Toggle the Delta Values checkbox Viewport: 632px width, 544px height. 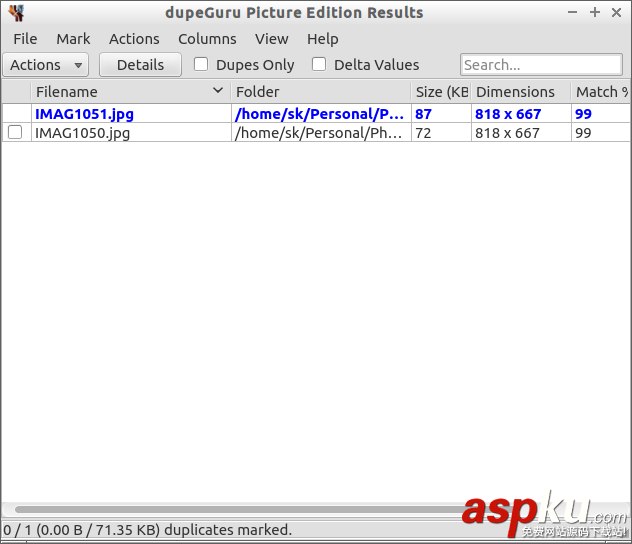(319, 64)
